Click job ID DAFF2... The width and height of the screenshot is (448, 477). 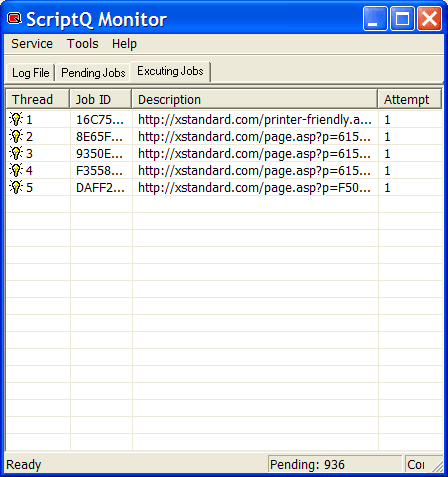(100, 188)
